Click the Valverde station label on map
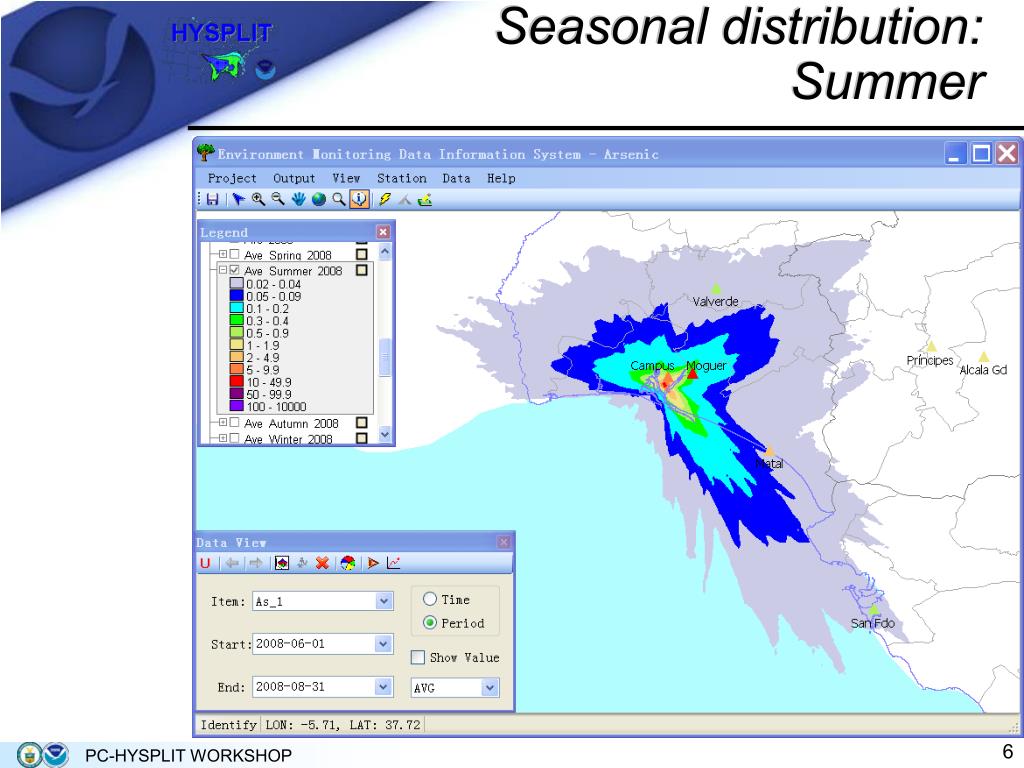The height and width of the screenshot is (768, 1024). [715, 301]
